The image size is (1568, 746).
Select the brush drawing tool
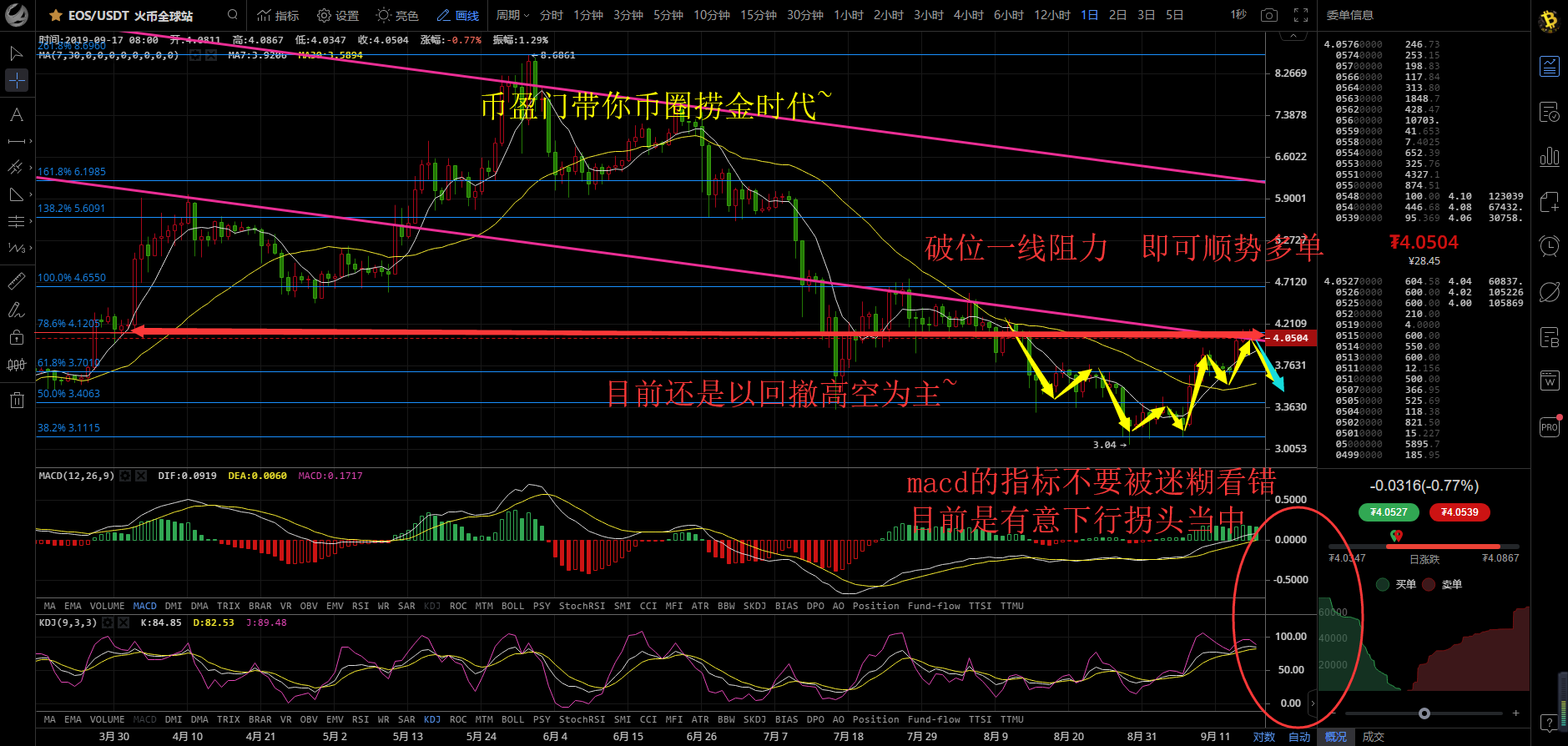point(16,310)
